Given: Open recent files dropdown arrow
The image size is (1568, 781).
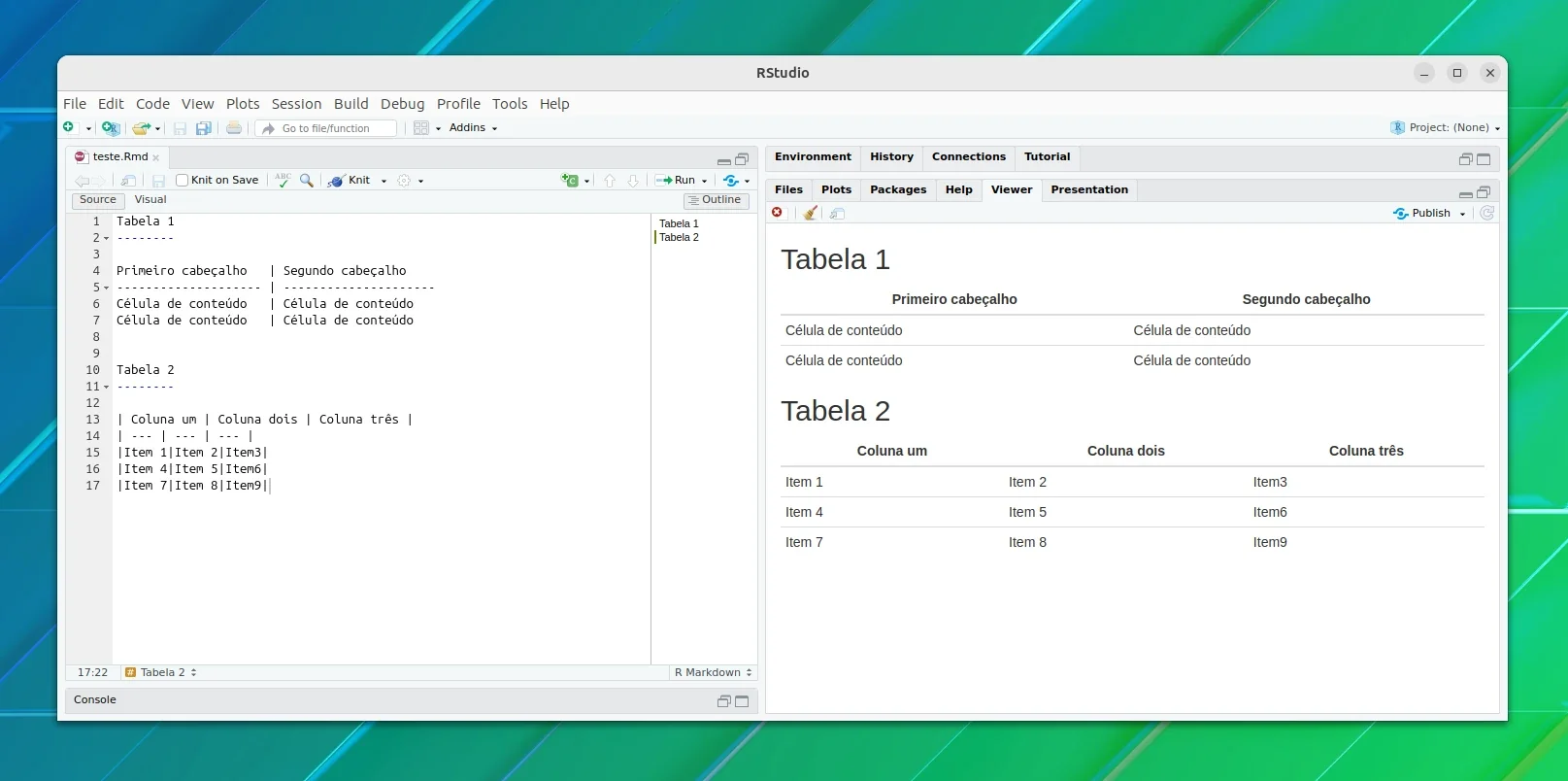Looking at the screenshot, I should click(158, 128).
